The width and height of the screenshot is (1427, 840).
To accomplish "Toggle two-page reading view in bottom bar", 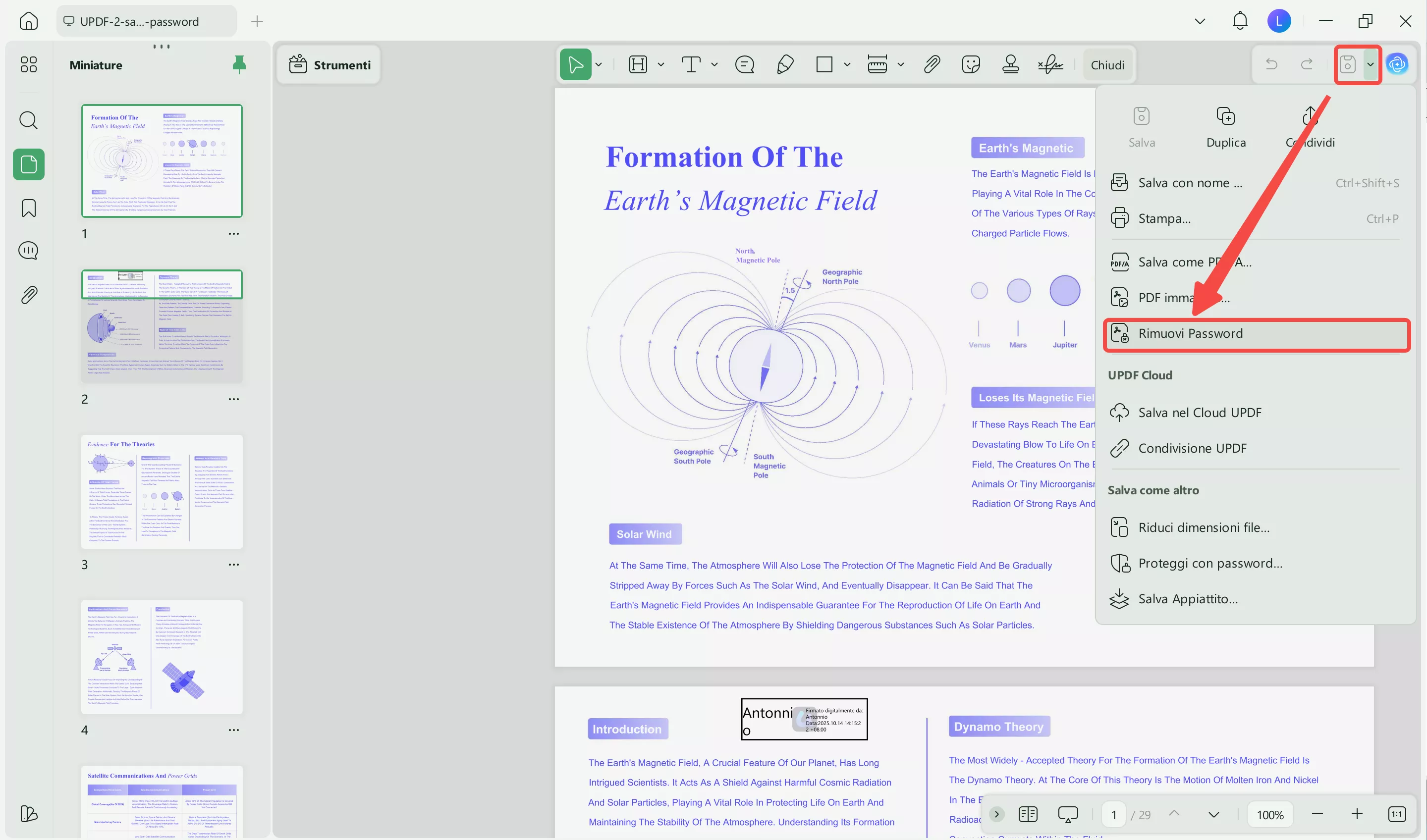I will pos(1027,814).
